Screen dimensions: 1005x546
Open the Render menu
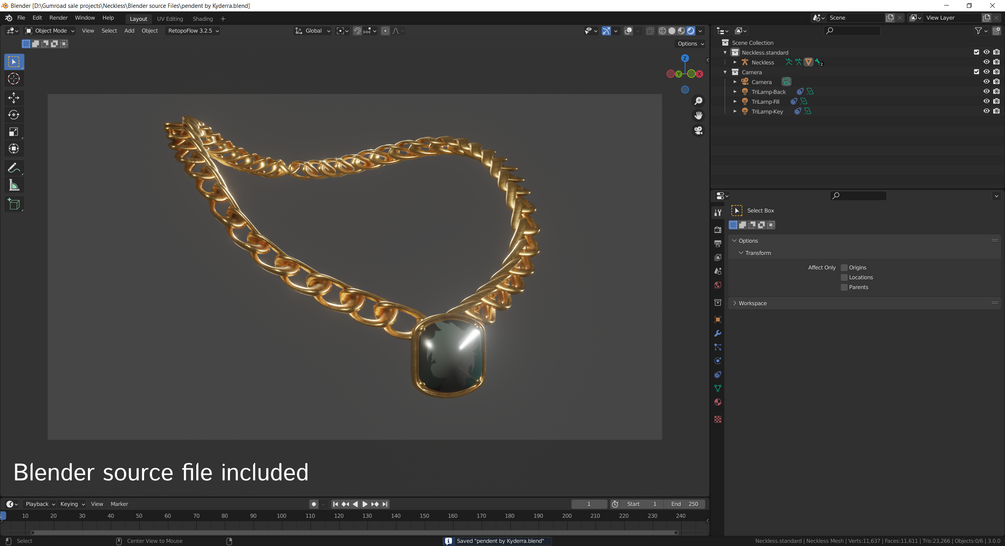(58, 18)
